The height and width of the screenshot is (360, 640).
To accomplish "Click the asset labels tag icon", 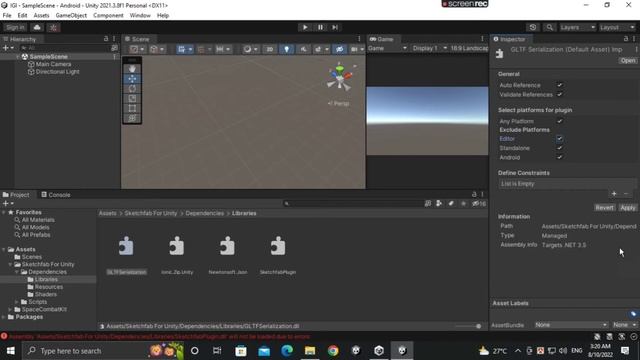I will point(633,314).
